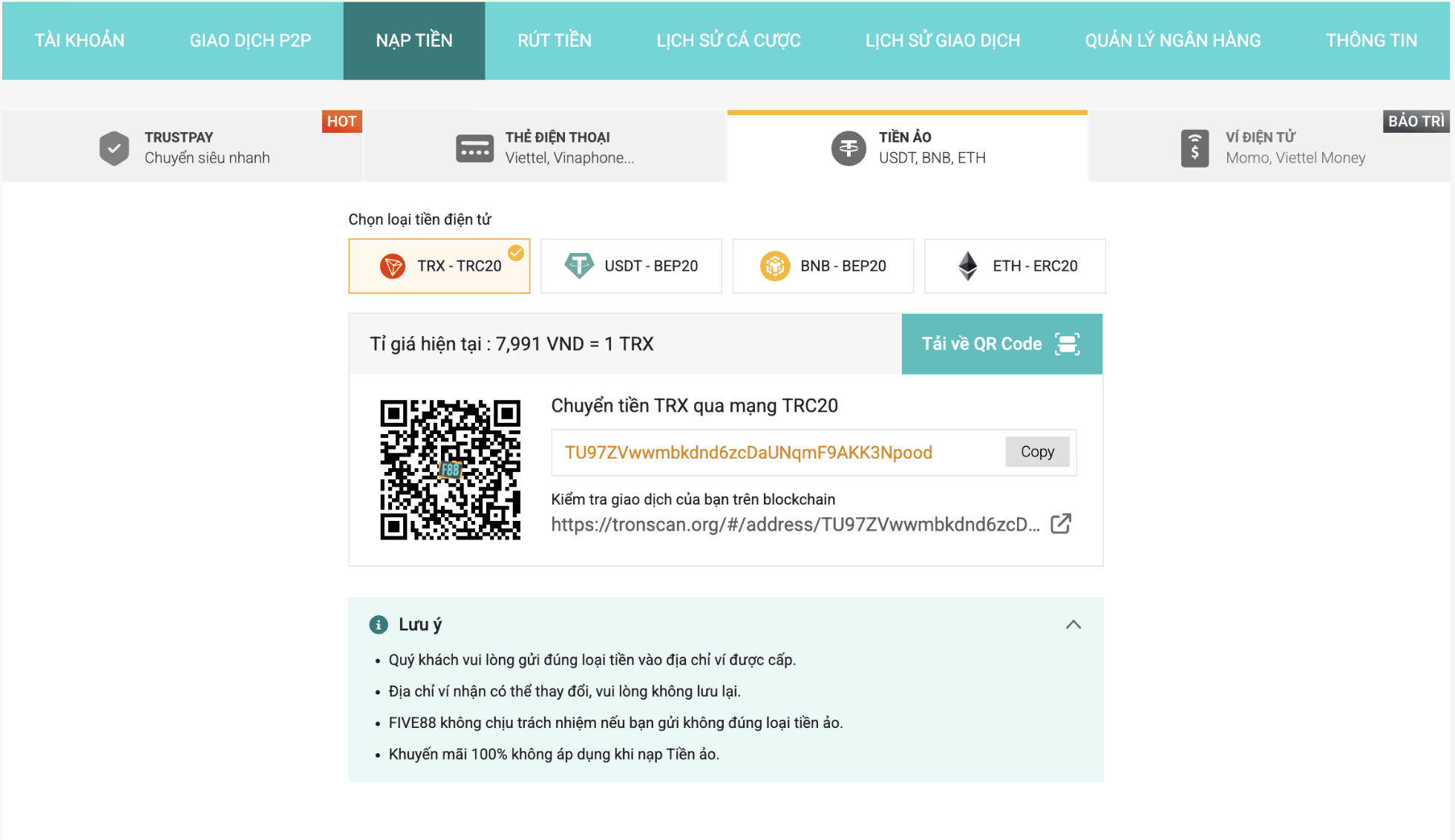Select THẺ ĐIỆN THOẠI deposit method
The width and height of the screenshot is (1455, 840).
click(x=544, y=146)
